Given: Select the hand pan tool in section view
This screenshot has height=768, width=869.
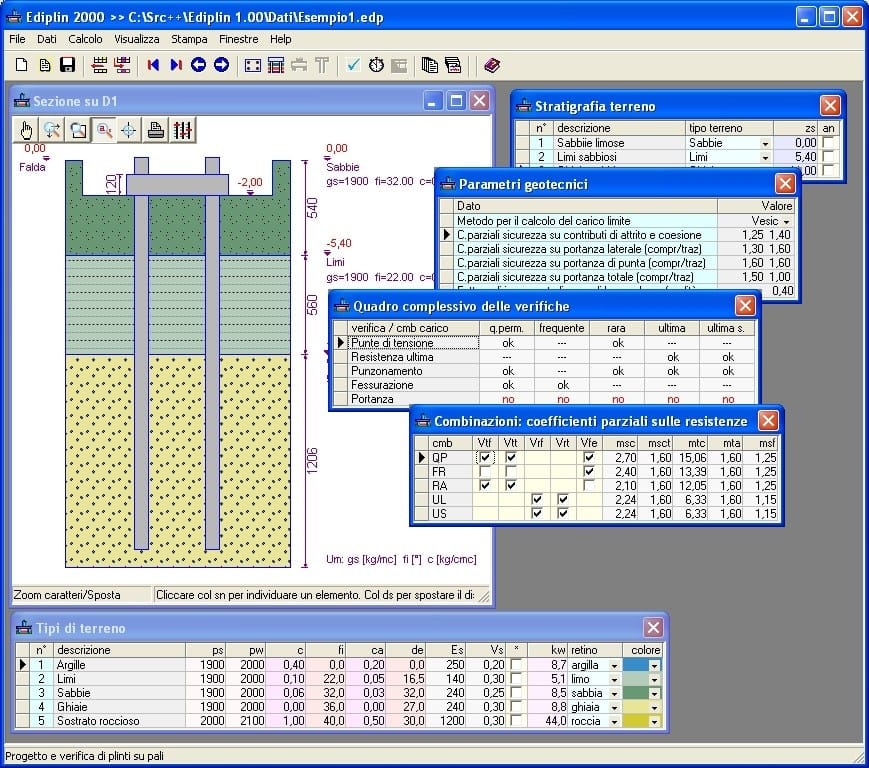Looking at the screenshot, I should point(27,130).
